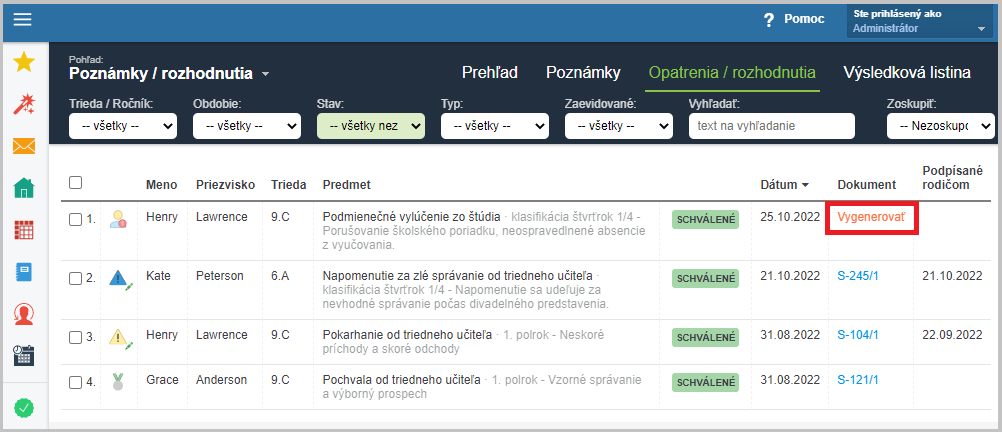Image resolution: width=1002 pixels, height=432 pixels.
Task: Focus the Vyhľadať search text field
Action: tap(771, 126)
